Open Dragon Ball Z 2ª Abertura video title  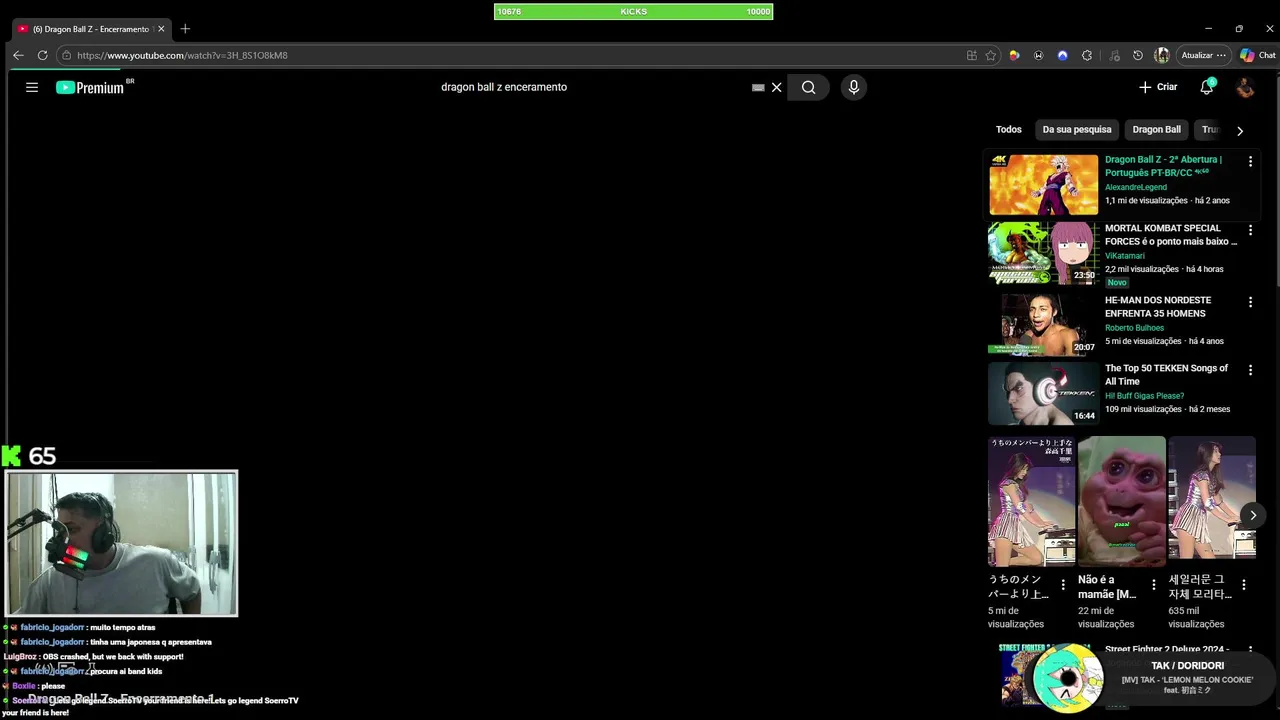[x=1163, y=166]
